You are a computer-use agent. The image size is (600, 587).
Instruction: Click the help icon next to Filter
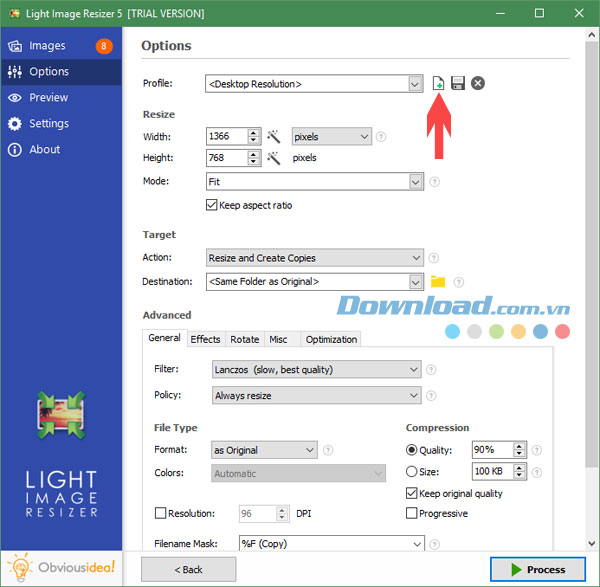[431, 370]
